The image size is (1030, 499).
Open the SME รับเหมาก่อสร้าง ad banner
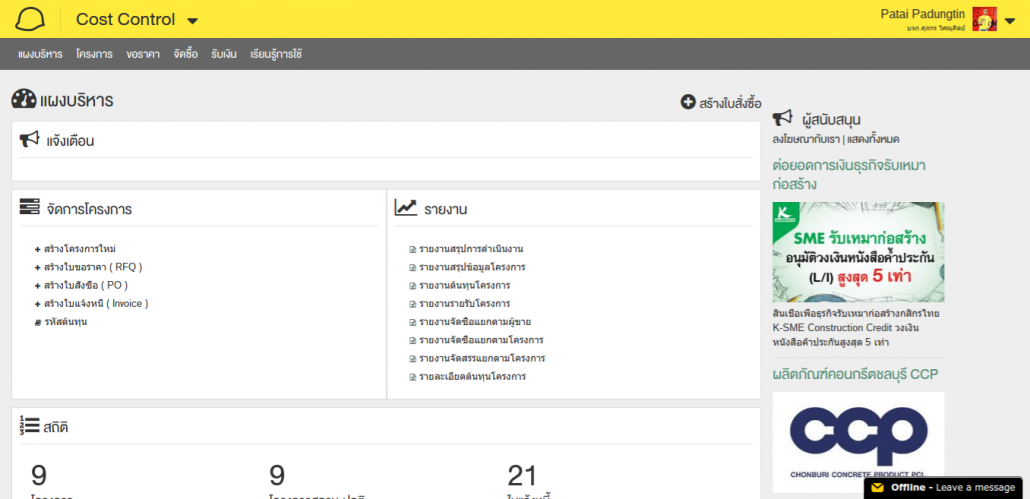[858, 251]
